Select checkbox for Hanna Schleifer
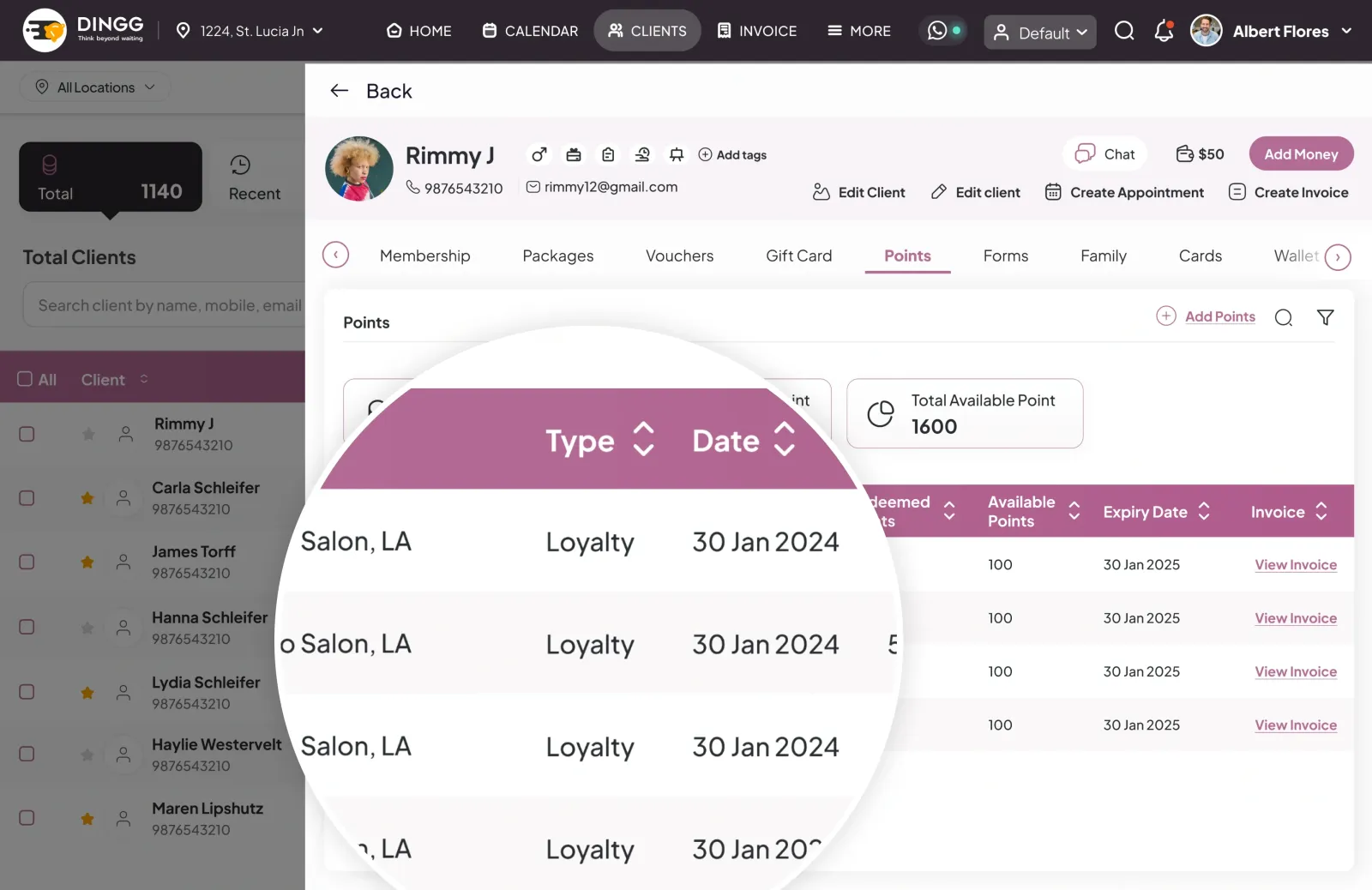This screenshot has width=1372, height=890. (27, 628)
